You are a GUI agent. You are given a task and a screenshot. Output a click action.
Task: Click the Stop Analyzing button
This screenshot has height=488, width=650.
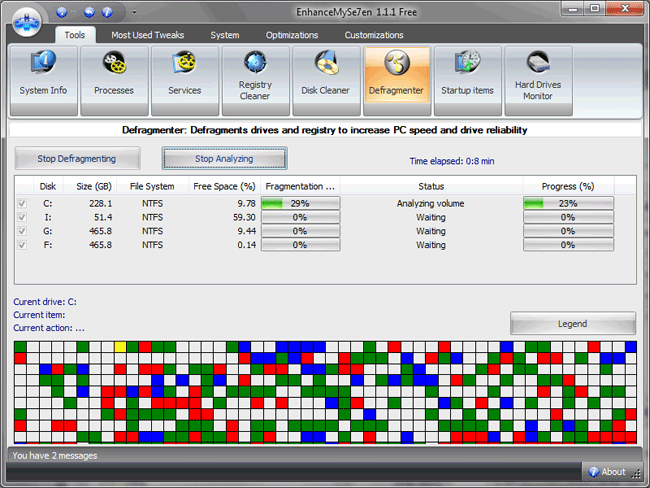(x=224, y=158)
